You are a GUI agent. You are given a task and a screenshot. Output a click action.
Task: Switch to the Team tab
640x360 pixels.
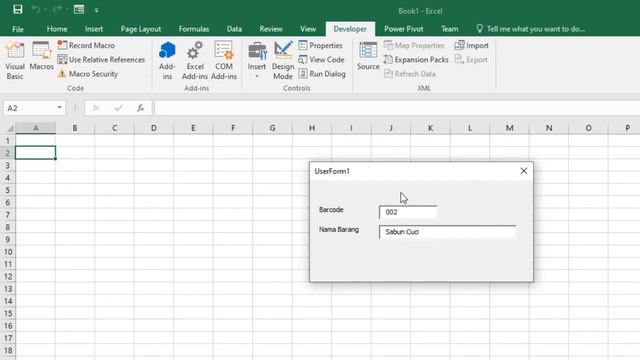pyautogui.click(x=449, y=29)
